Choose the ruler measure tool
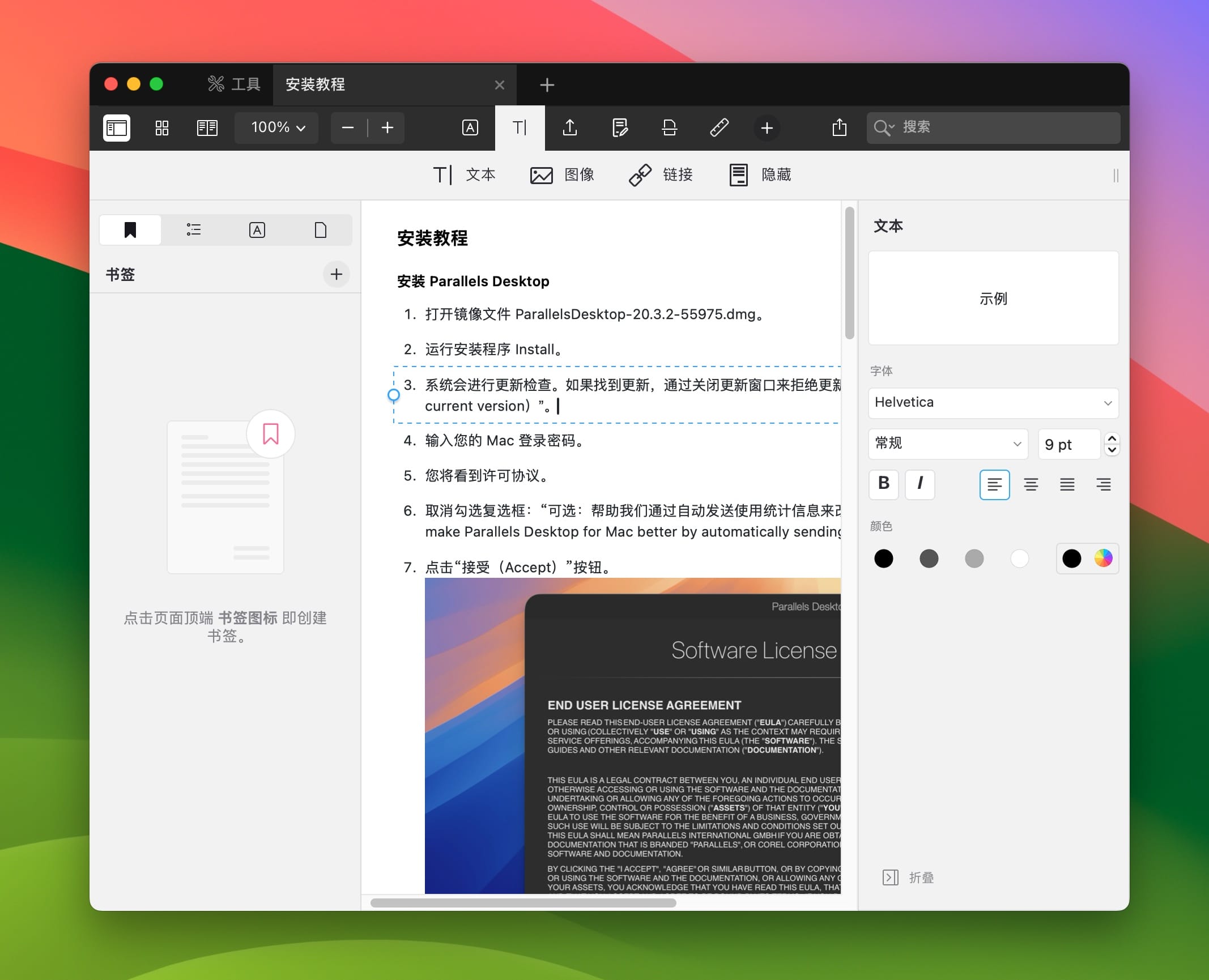 (x=720, y=127)
